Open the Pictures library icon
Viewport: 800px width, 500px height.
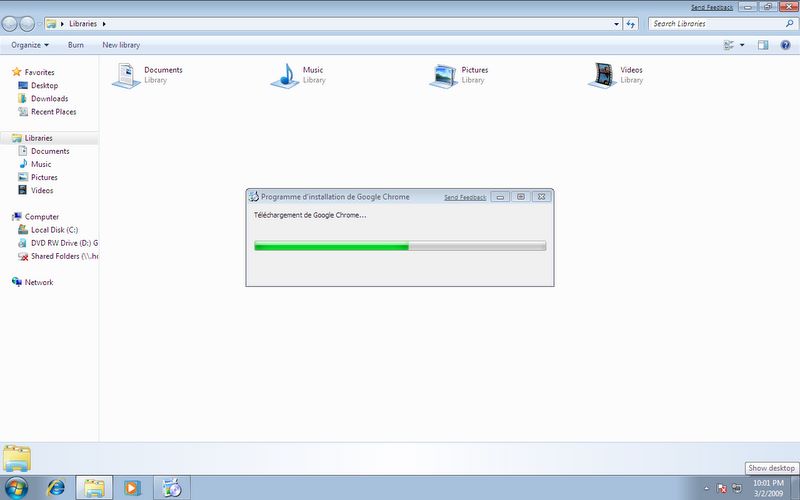coord(443,76)
